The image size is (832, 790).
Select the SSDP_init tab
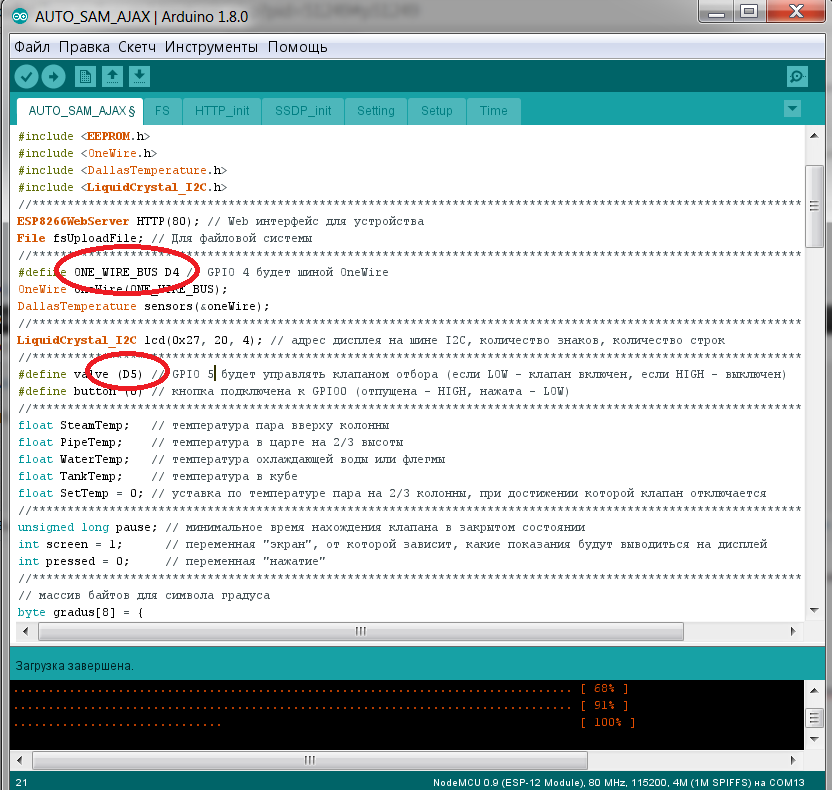pos(303,111)
